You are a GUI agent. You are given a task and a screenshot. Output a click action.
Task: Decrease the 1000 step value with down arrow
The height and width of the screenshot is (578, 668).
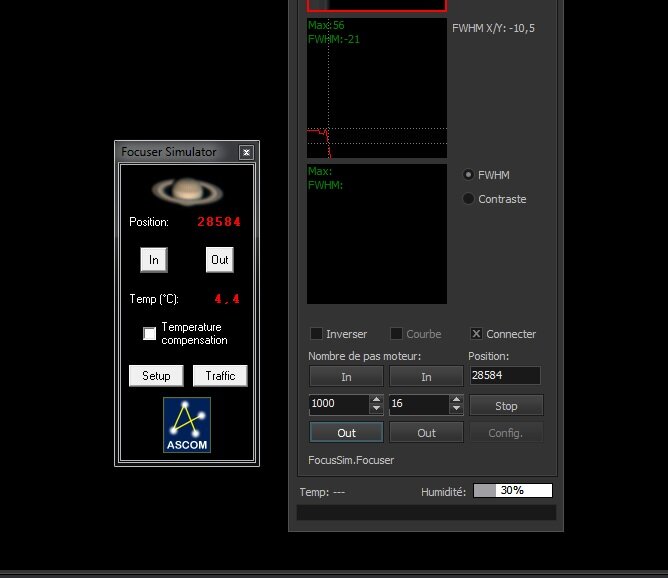coord(376,408)
